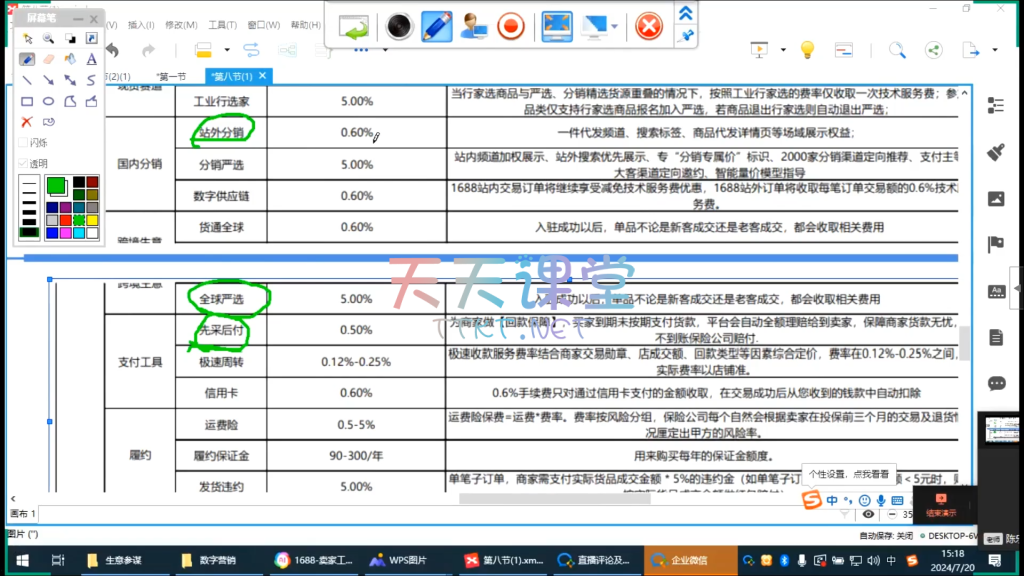The height and width of the screenshot is (576, 1024).
Task: Select the eraser tool in 屏幕笔 panel
Action: (49, 59)
